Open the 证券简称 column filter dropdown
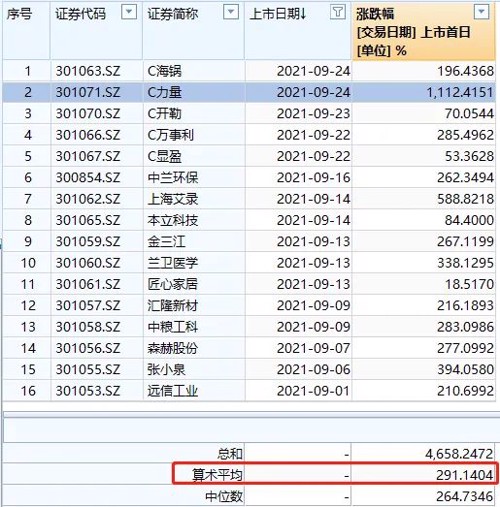 point(231,12)
